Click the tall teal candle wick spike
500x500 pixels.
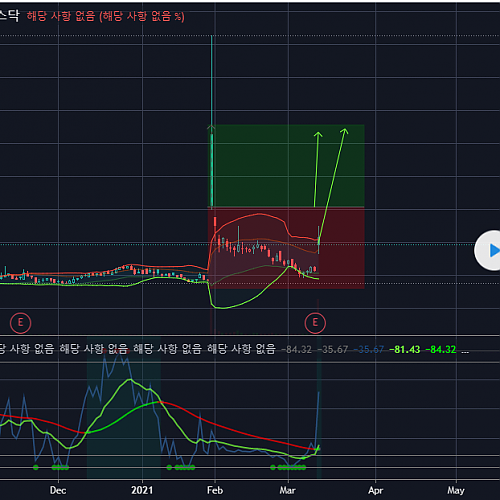(x=211, y=121)
